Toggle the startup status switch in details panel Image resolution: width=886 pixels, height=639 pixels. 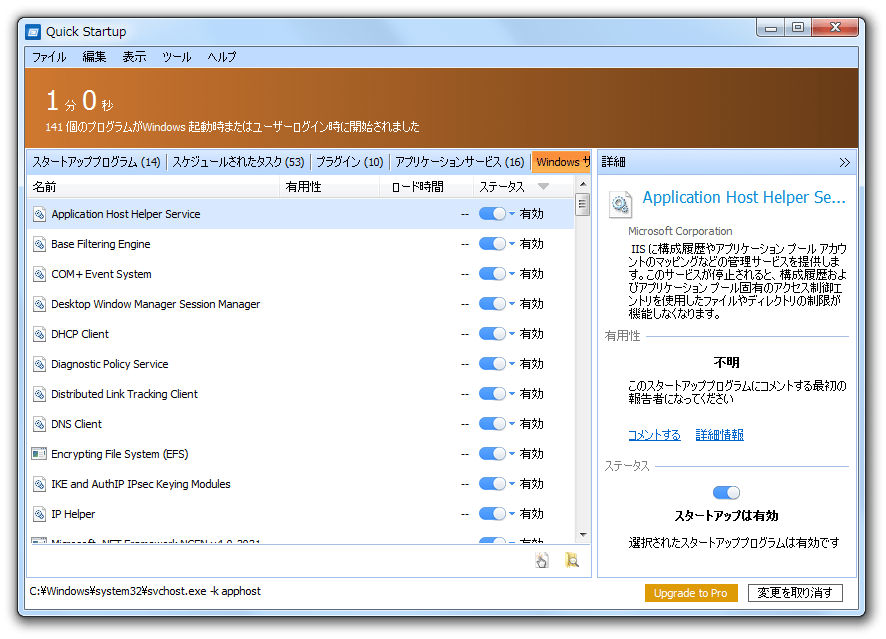[726, 493]
